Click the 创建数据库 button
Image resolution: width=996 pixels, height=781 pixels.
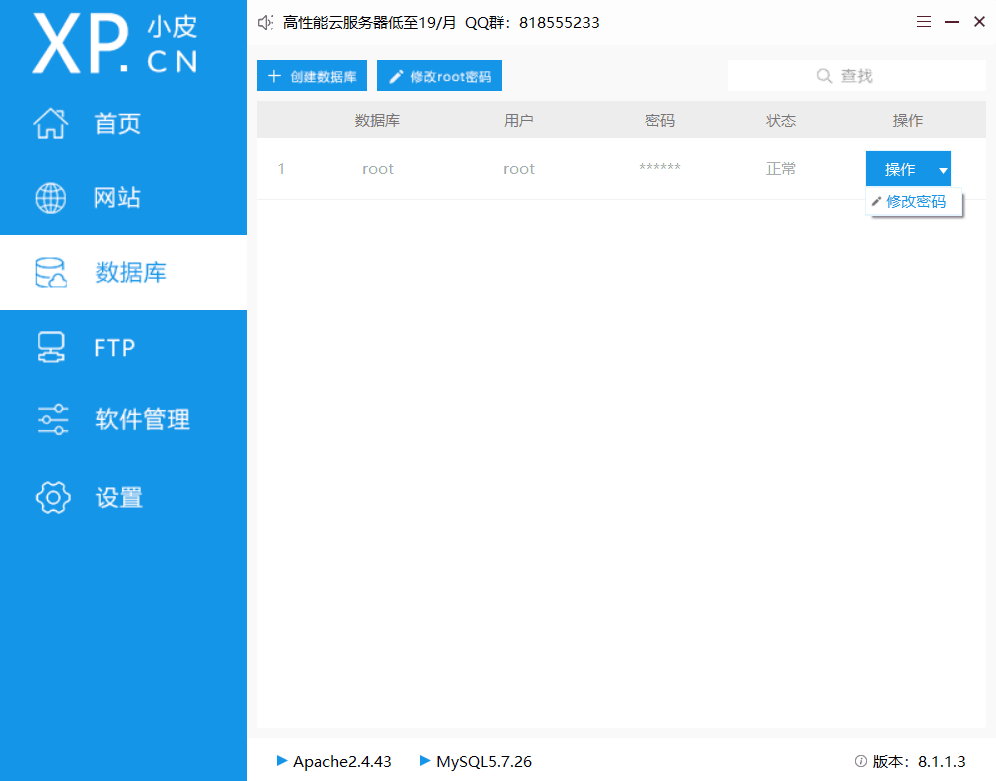pyautogui.click(x=312, y=76)
